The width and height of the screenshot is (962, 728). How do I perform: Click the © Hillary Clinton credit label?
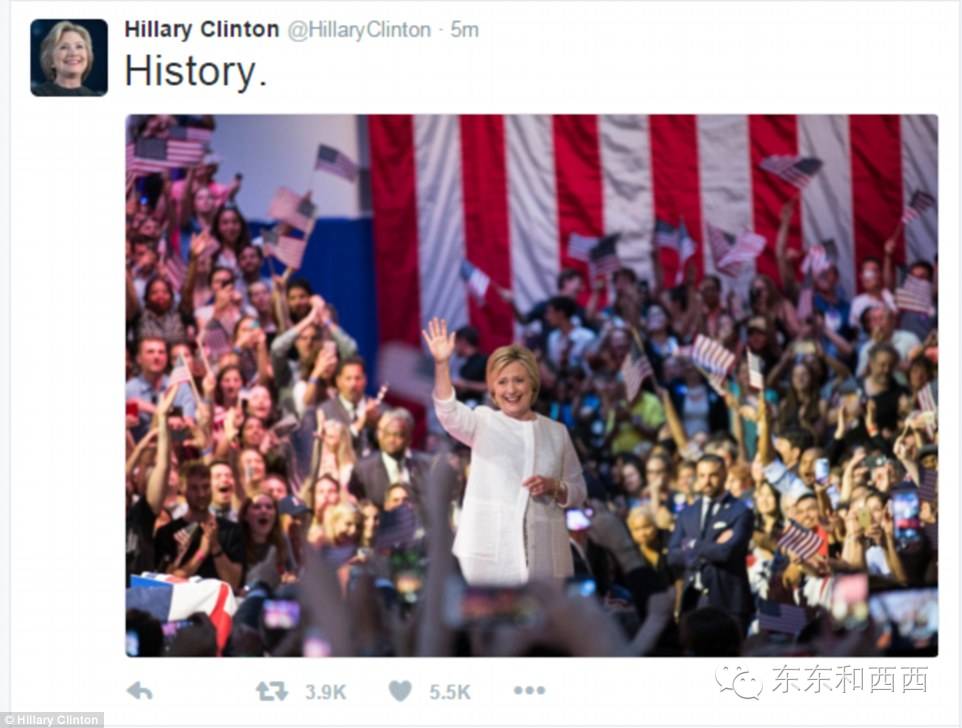tap(52, 719)
